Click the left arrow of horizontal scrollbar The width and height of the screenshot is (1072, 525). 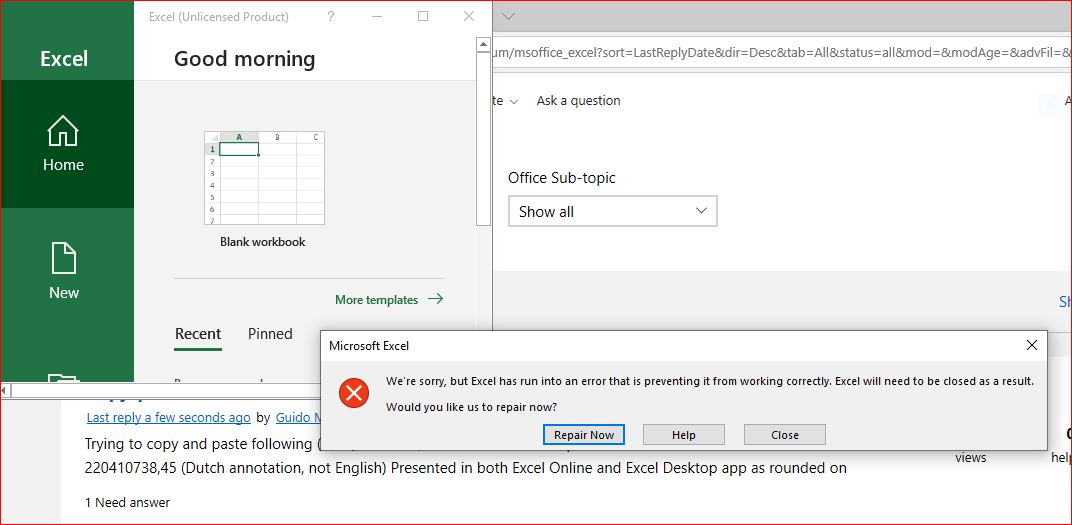click(5, 390)
